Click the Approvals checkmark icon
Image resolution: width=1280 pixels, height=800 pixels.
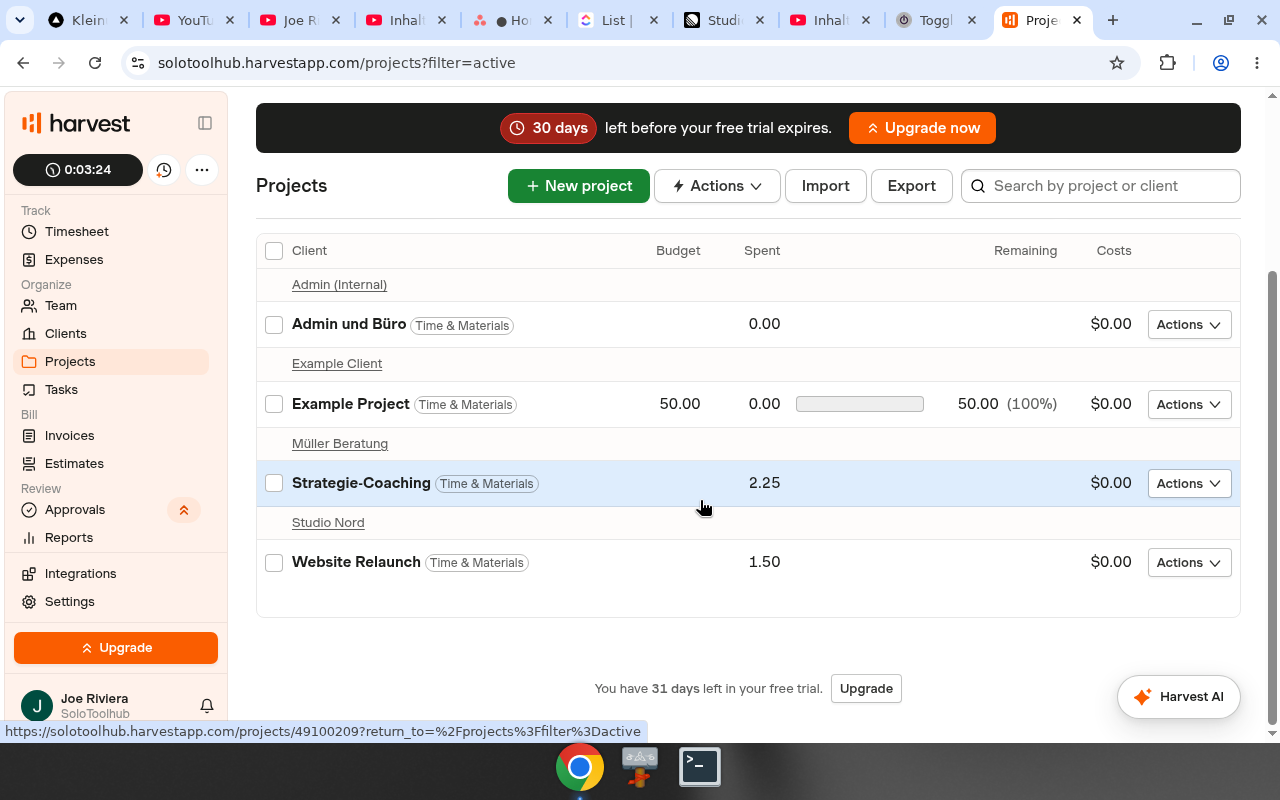[x=29, y=510]
